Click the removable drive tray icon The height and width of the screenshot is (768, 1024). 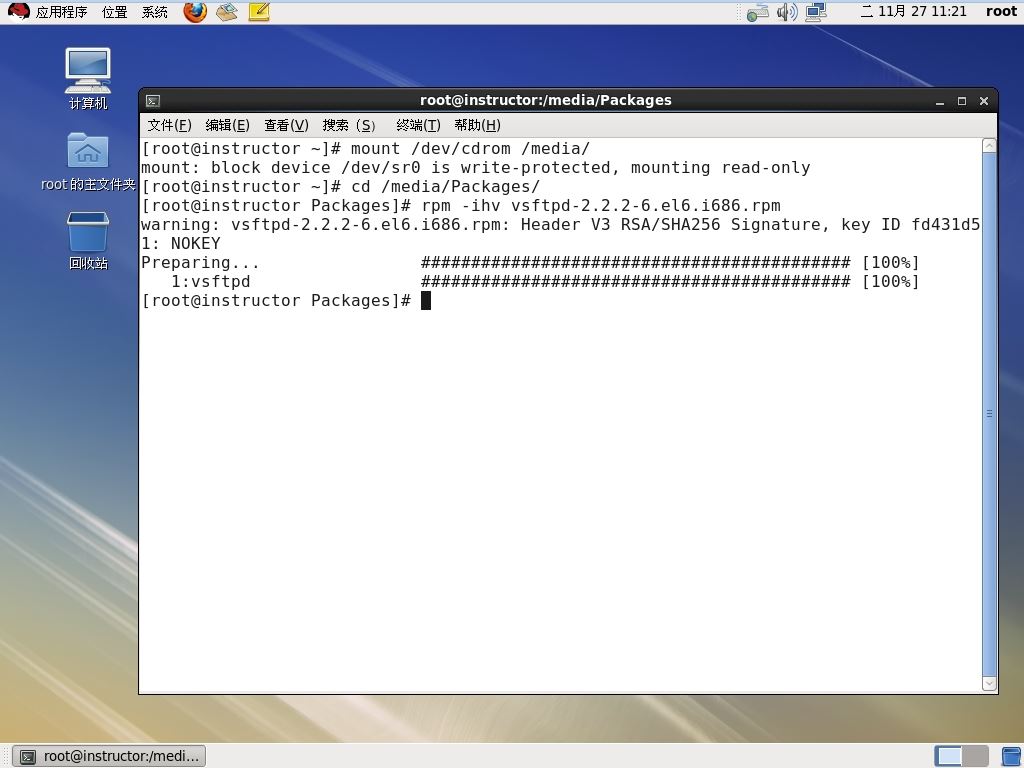pos(758,12)
